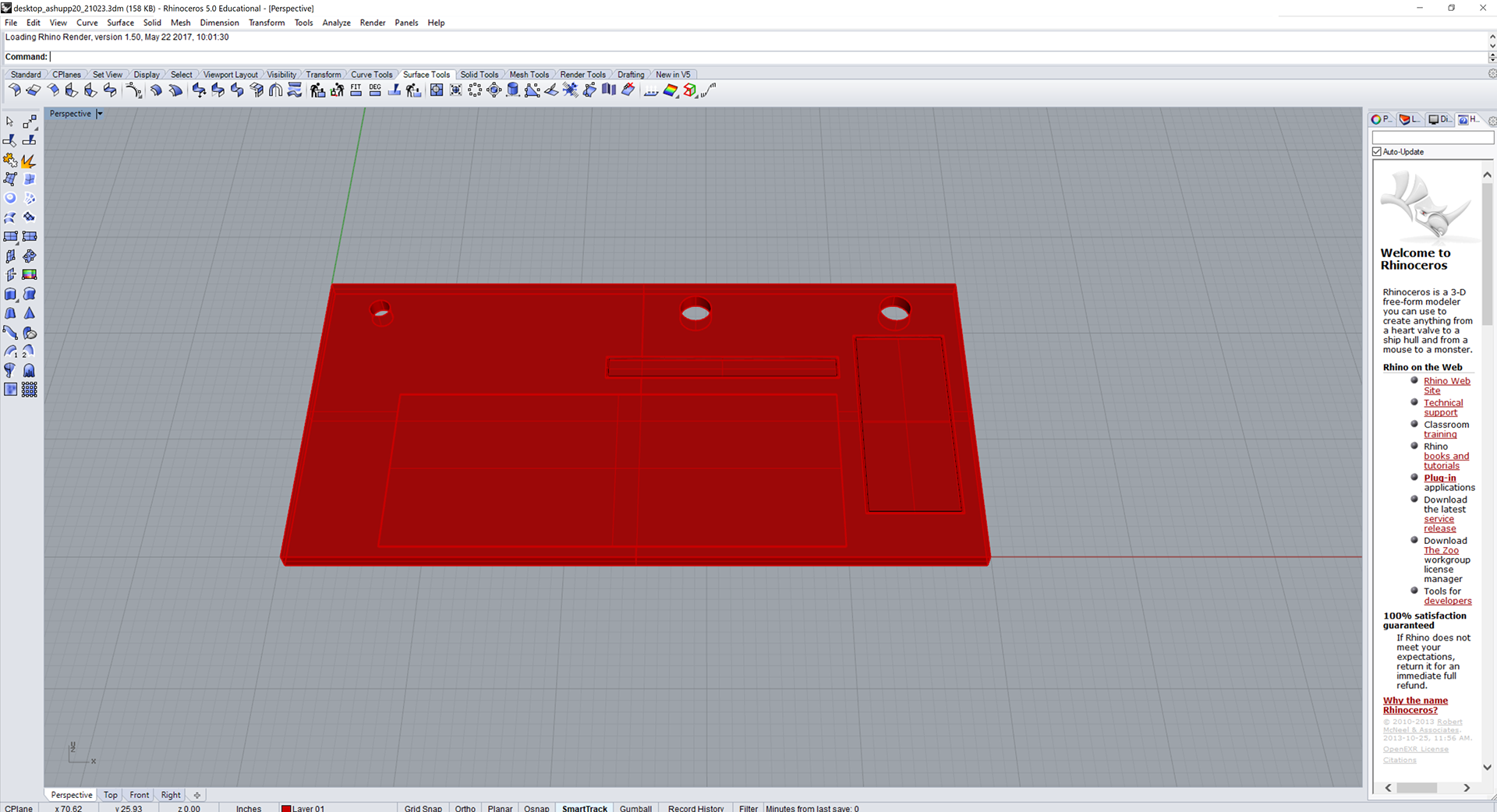Open The Zoo link
Screen dimensions: 1497x812
point(1441,550)
